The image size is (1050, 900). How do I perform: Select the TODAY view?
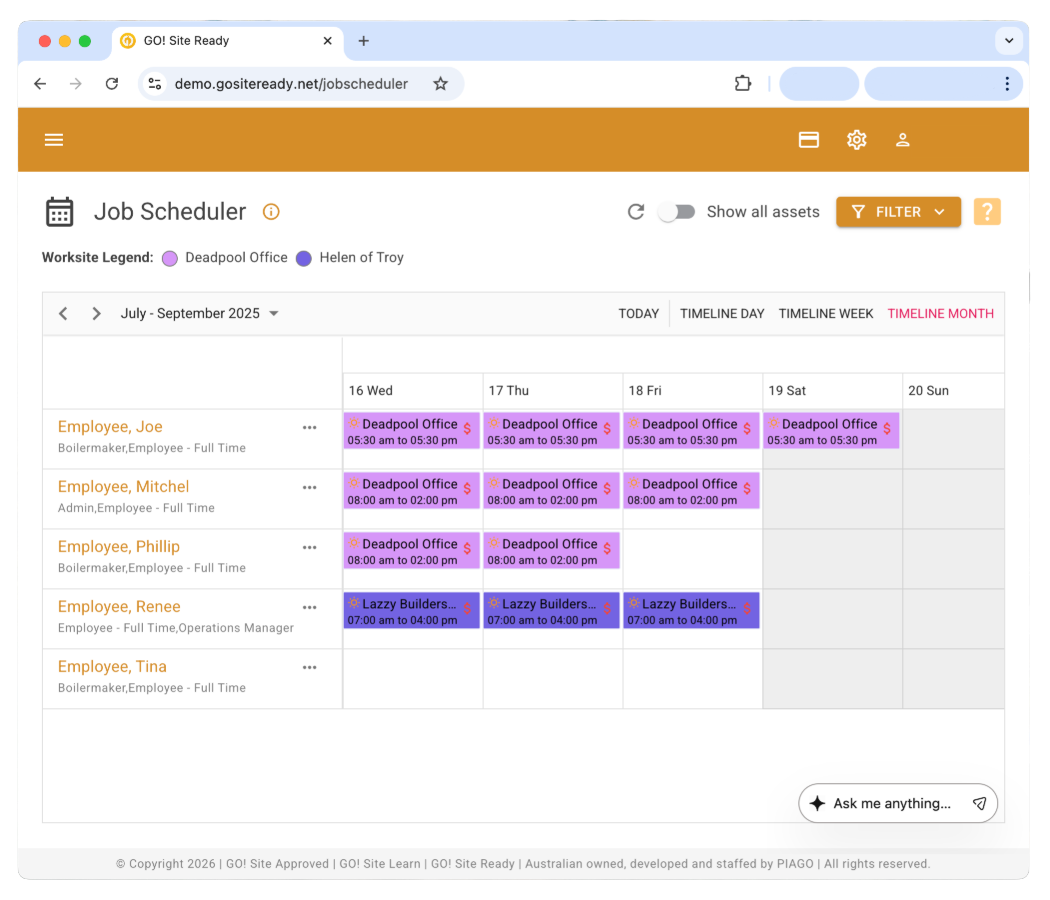pos(638,313)
